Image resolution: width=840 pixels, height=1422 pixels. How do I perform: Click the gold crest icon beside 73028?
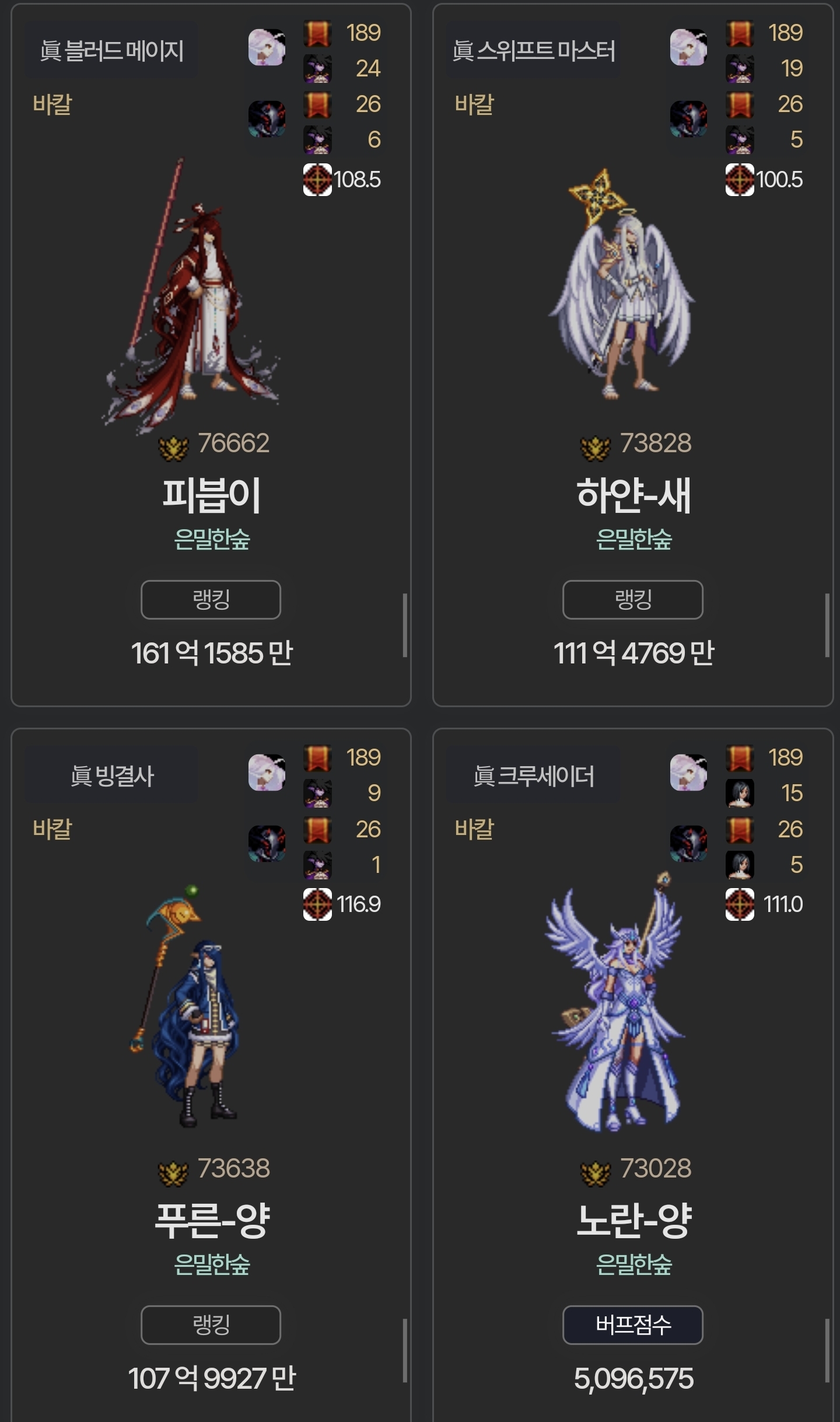pos(596,1173)
